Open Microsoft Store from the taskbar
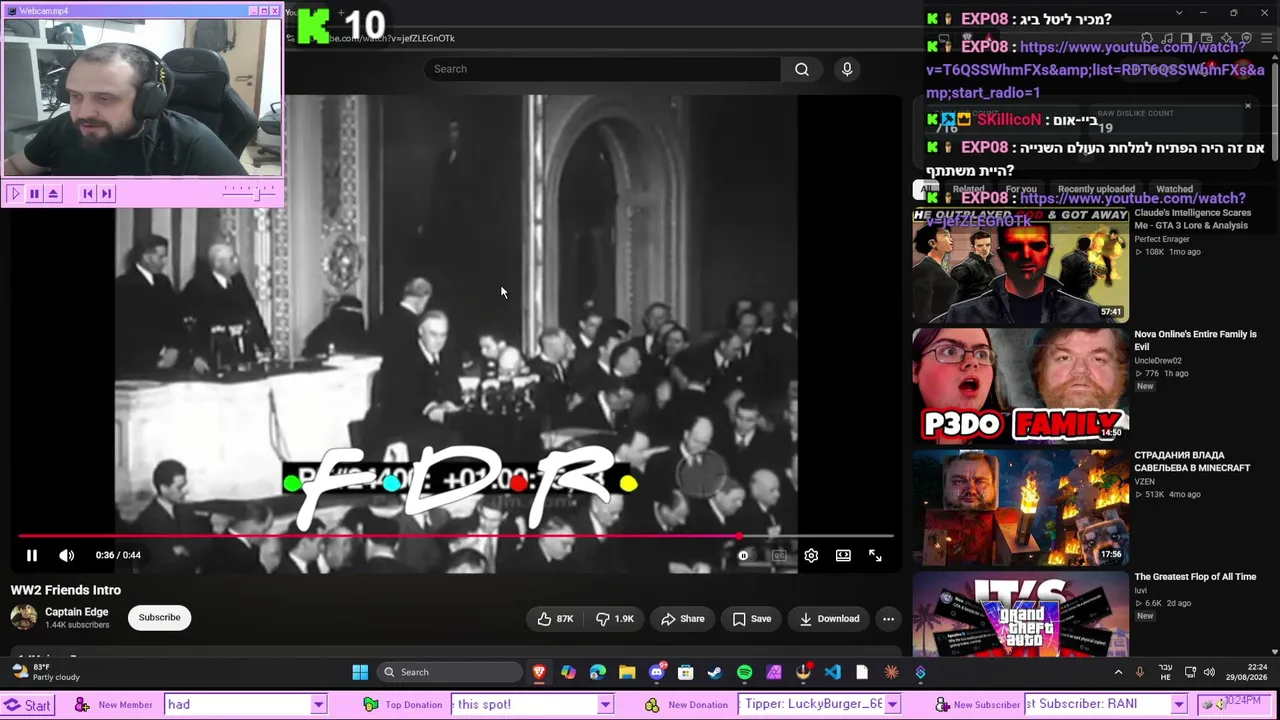This screenshot has width=1280, height=720. click(x=685, y=672)
